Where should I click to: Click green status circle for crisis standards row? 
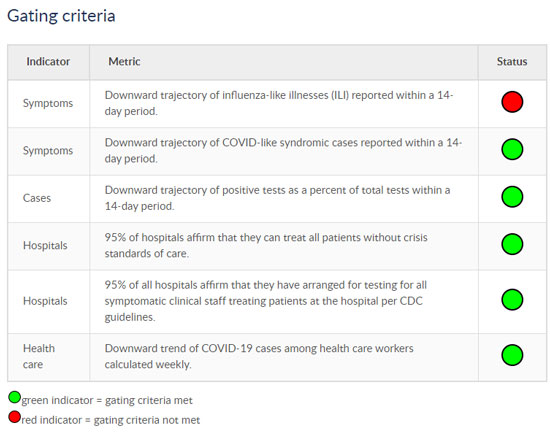click(x=512, y=244)
